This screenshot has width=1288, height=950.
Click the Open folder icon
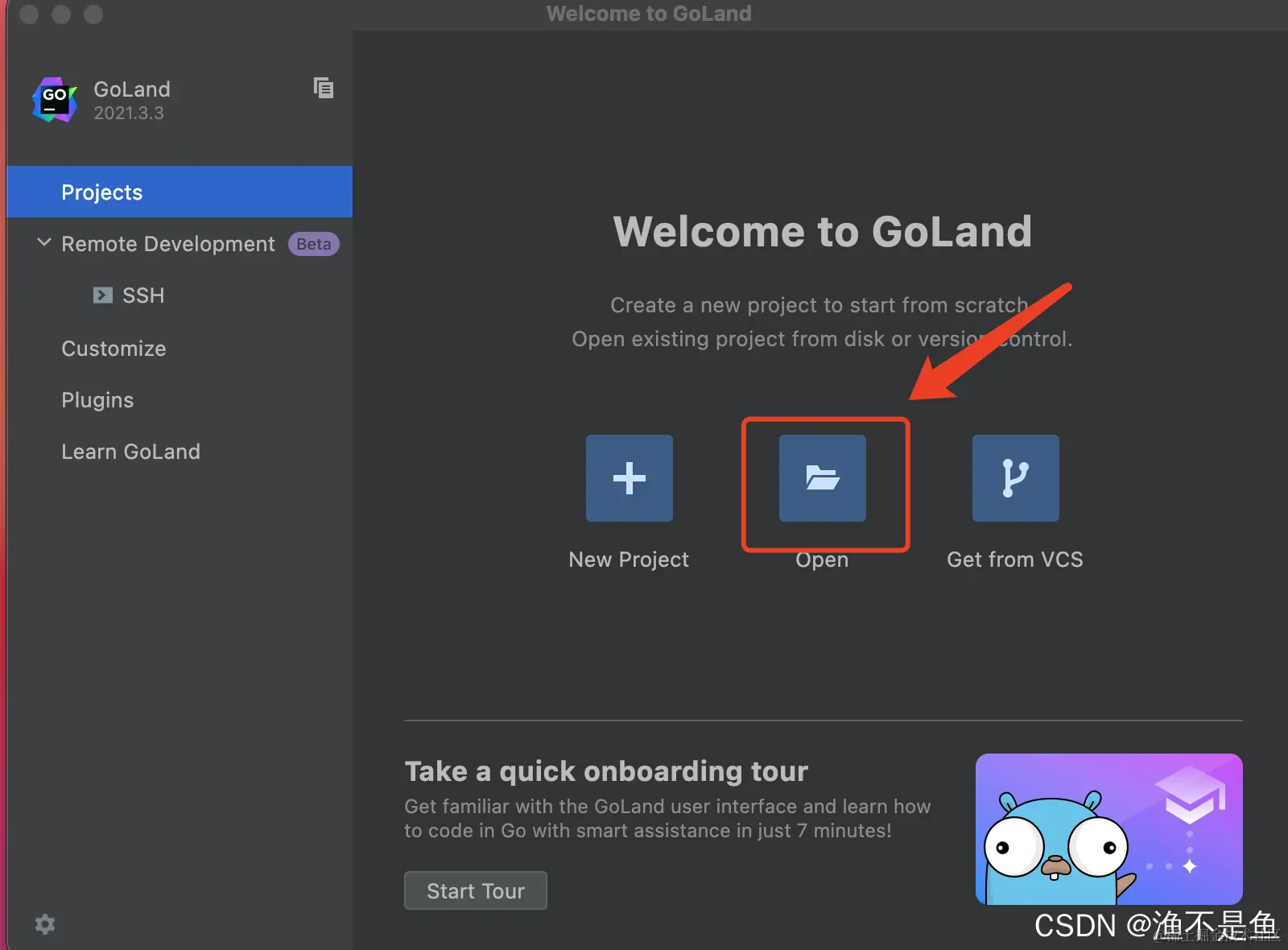coord(822,478)
